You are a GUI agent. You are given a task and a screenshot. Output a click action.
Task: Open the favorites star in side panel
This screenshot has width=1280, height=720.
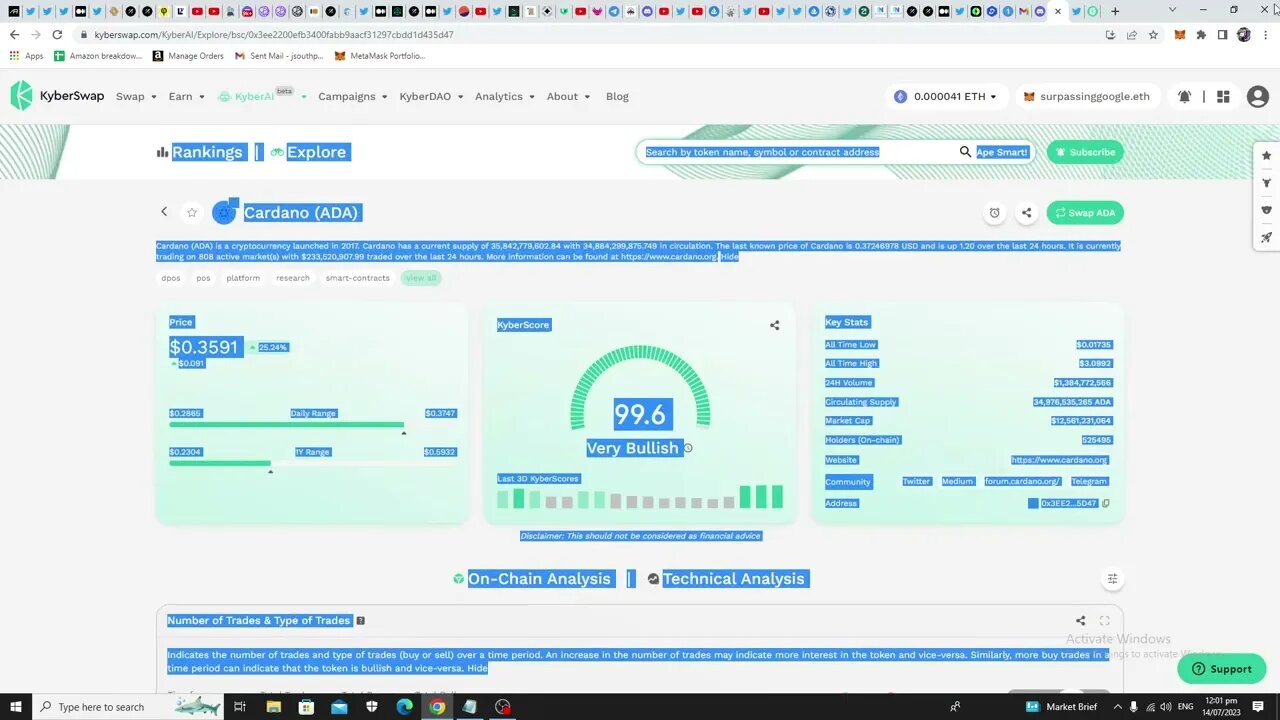point(1266,156)
